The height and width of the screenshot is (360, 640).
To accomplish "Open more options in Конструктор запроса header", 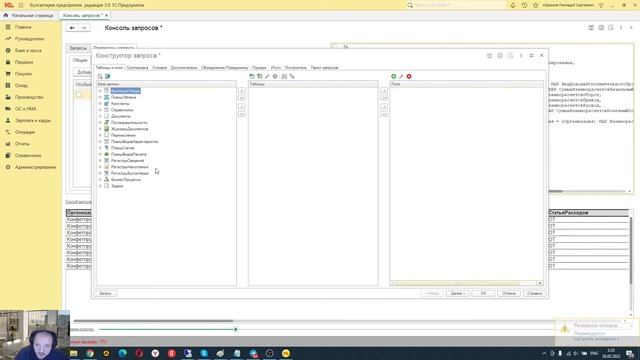I will (x=521, y=56).
